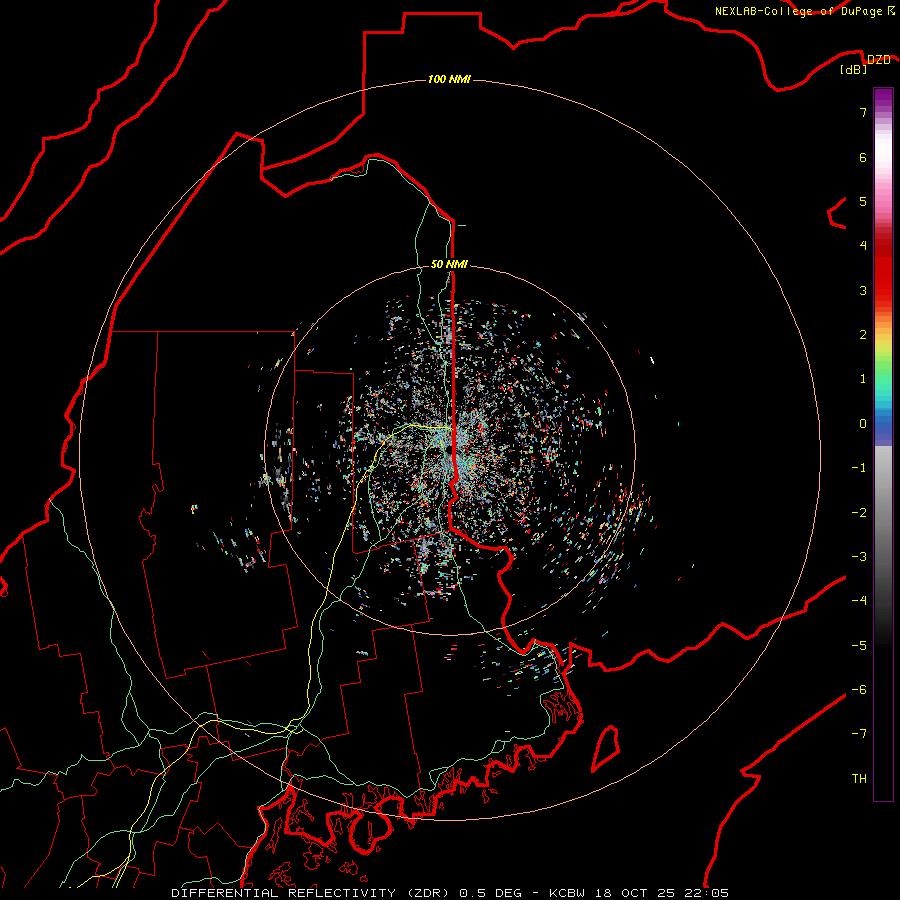Screen dimensions: 900x900
Task: Click the -4 dB scale label
Action: [859, 601]
